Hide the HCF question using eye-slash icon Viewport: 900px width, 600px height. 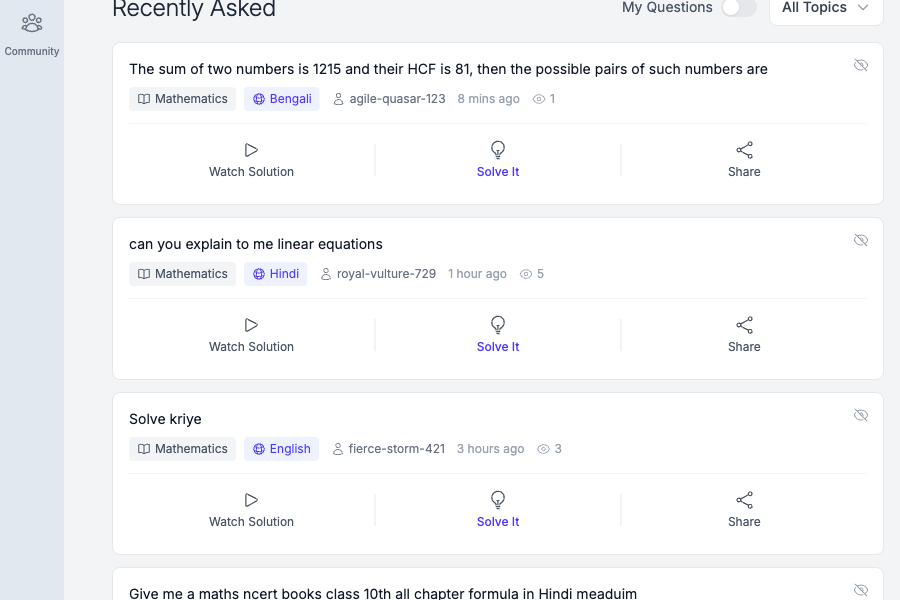(860, 65)
